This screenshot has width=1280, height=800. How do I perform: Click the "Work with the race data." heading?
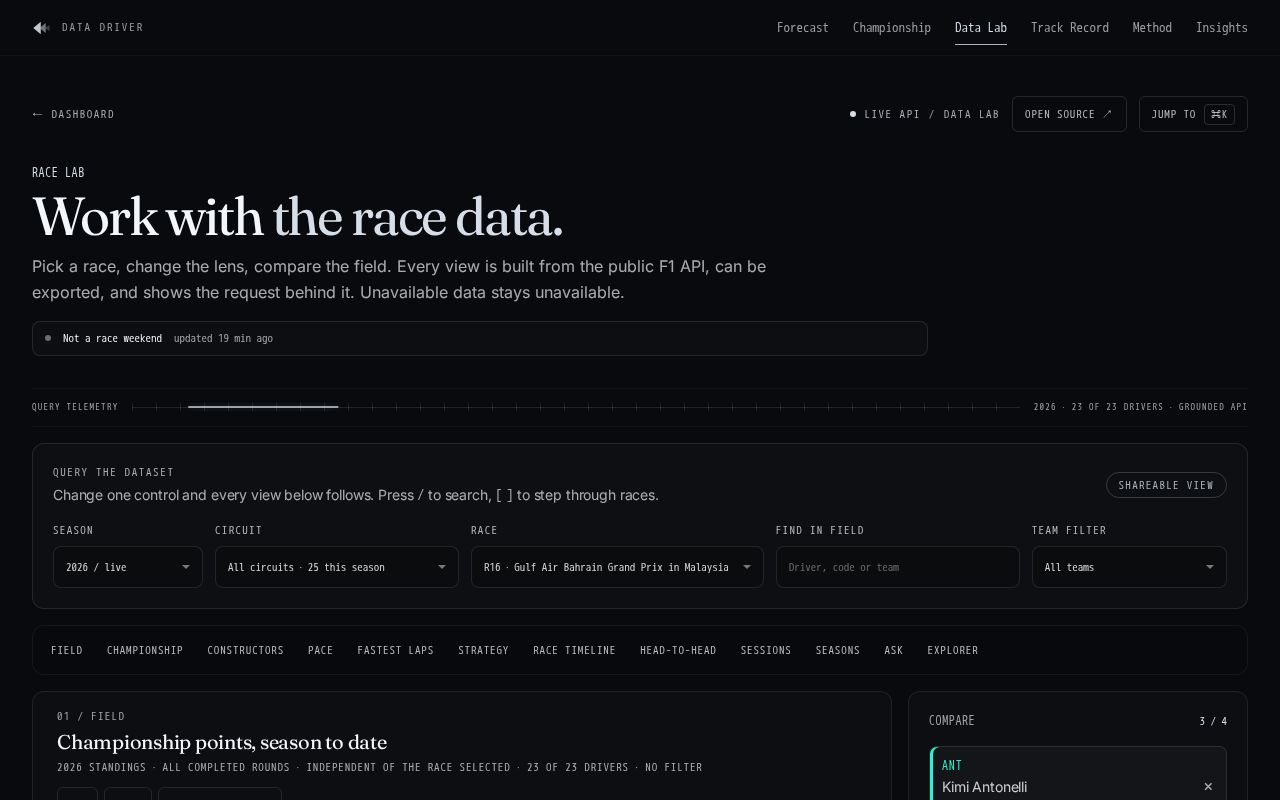point(298,217)
